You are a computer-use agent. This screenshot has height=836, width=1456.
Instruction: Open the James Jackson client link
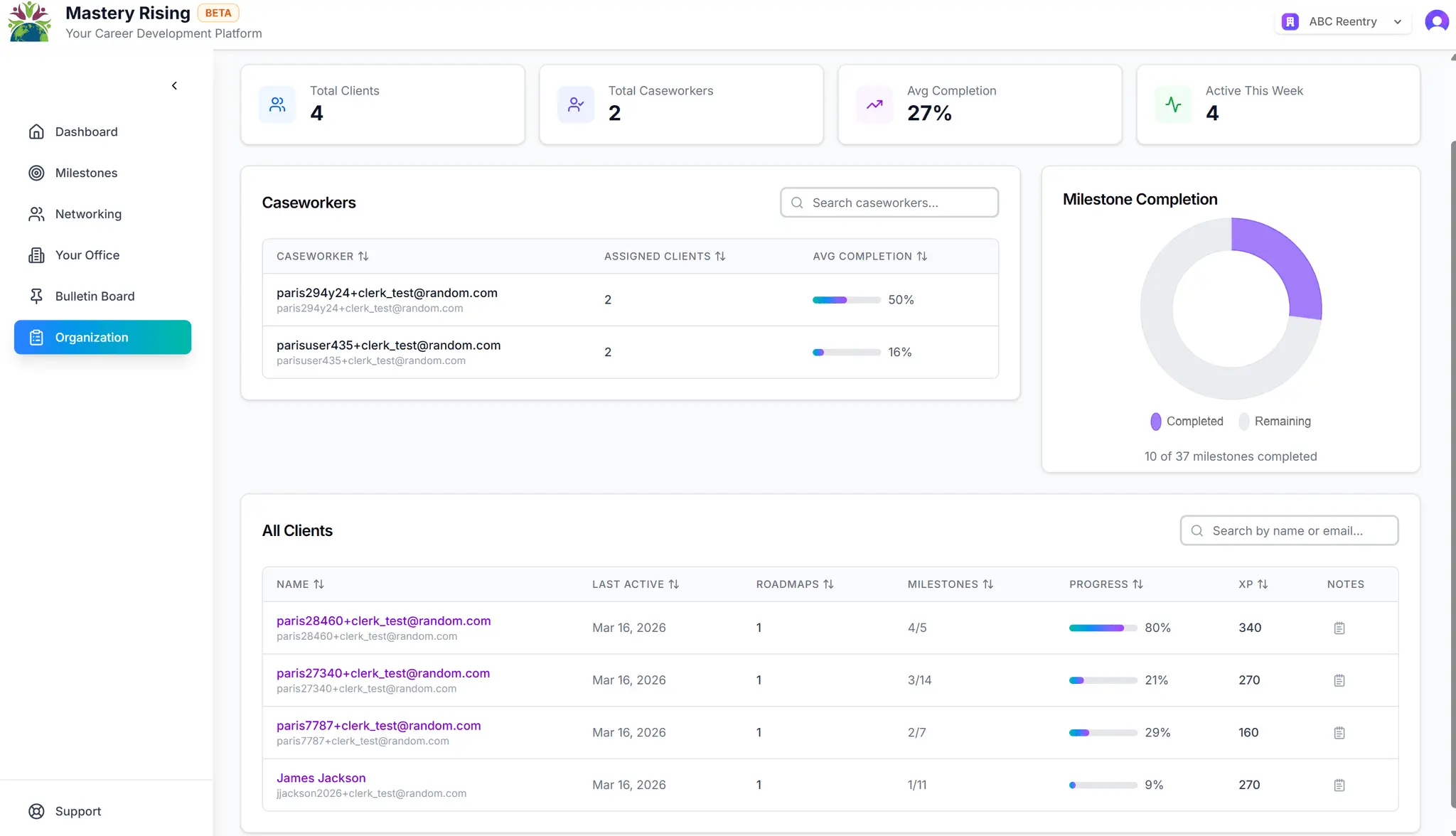tap(321, 778)
